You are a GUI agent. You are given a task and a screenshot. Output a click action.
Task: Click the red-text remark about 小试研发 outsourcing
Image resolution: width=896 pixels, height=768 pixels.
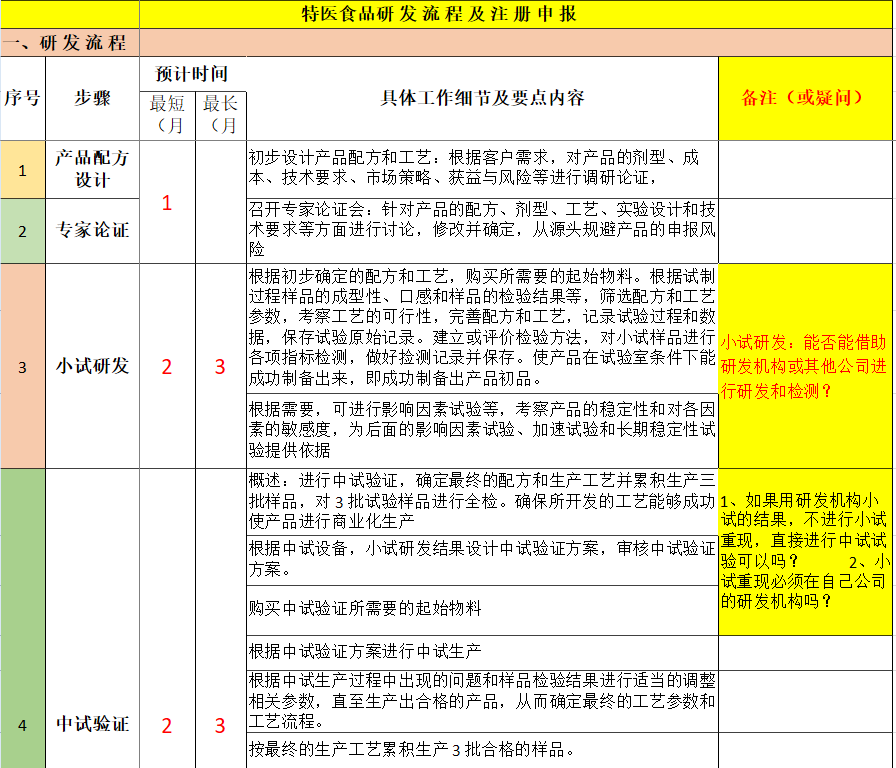(804, 366)
